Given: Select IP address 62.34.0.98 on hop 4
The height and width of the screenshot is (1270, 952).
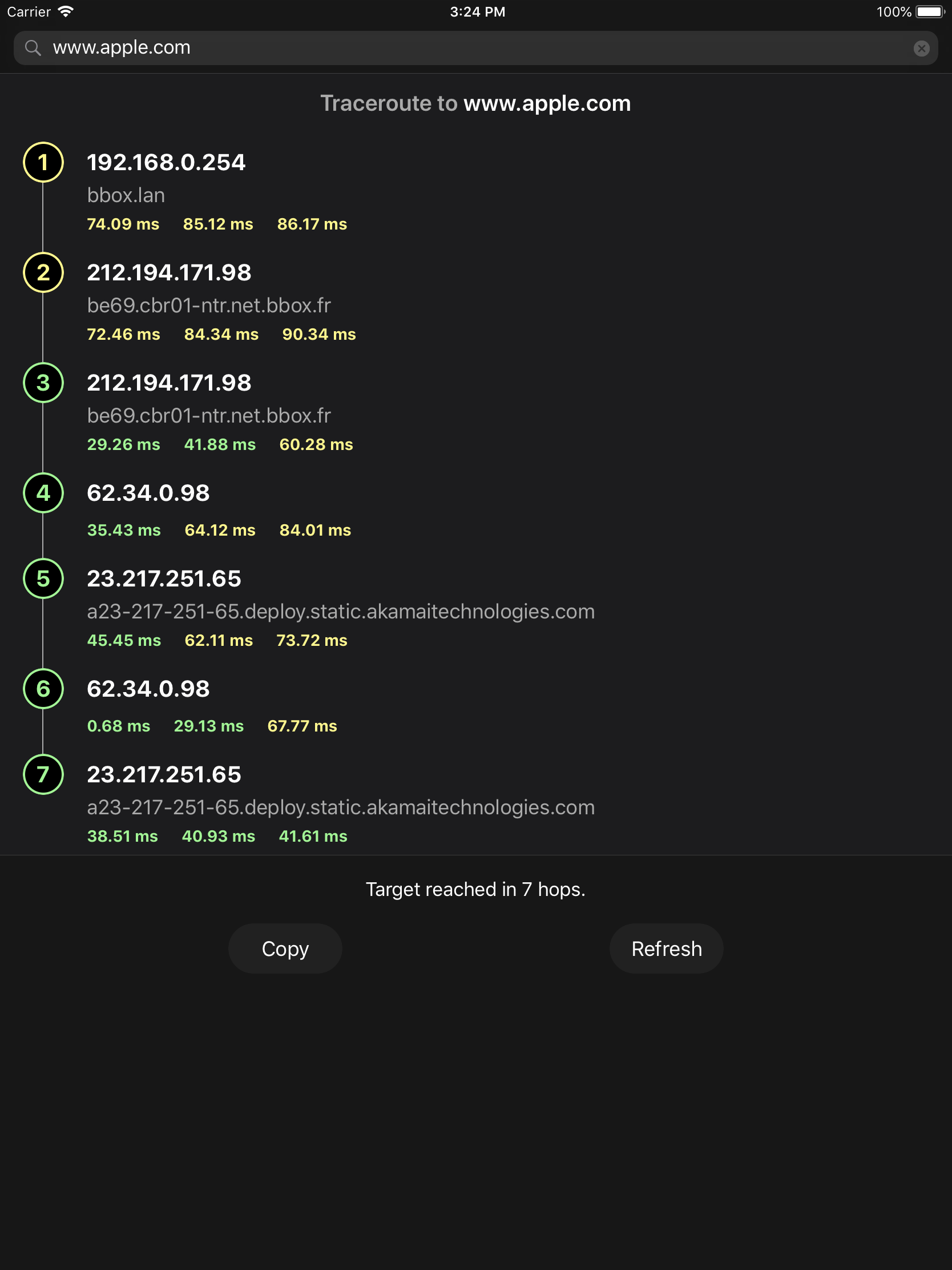Looking at the screenshot, I should pos(148,493).
